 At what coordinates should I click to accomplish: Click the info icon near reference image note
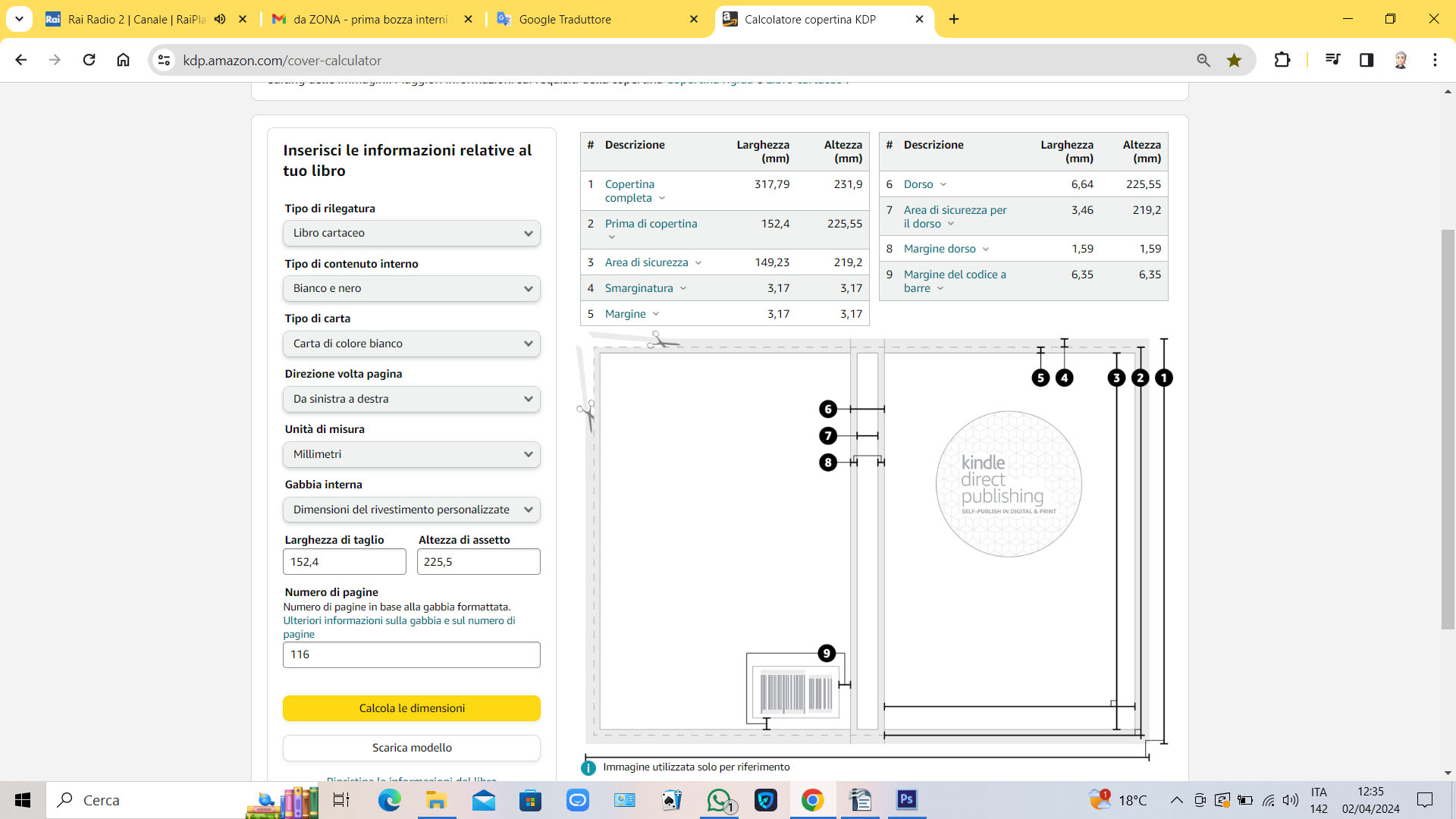(x=588, y=767)
